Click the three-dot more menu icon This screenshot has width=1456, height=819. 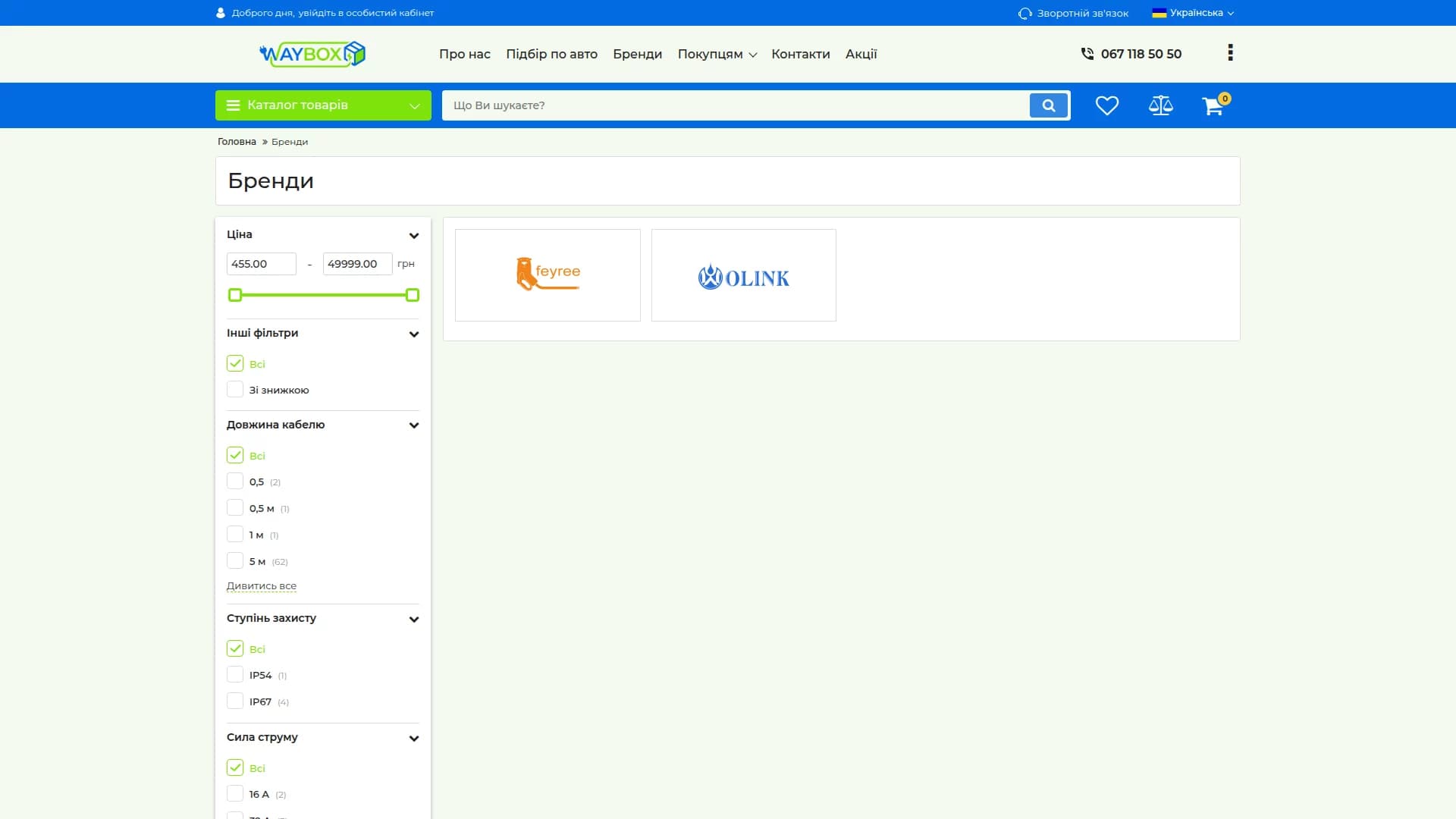click(1230, 52)
